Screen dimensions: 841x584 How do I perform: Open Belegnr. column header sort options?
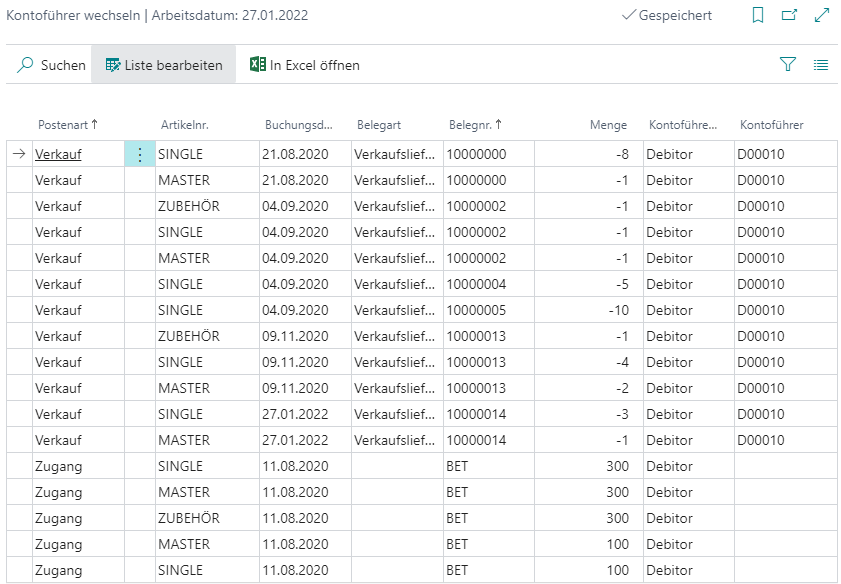coord(475,125)
